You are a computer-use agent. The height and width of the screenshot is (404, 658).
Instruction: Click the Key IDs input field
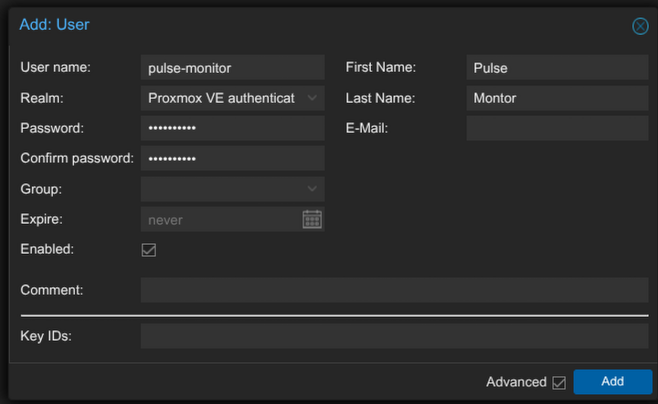(x=394, y=336)
